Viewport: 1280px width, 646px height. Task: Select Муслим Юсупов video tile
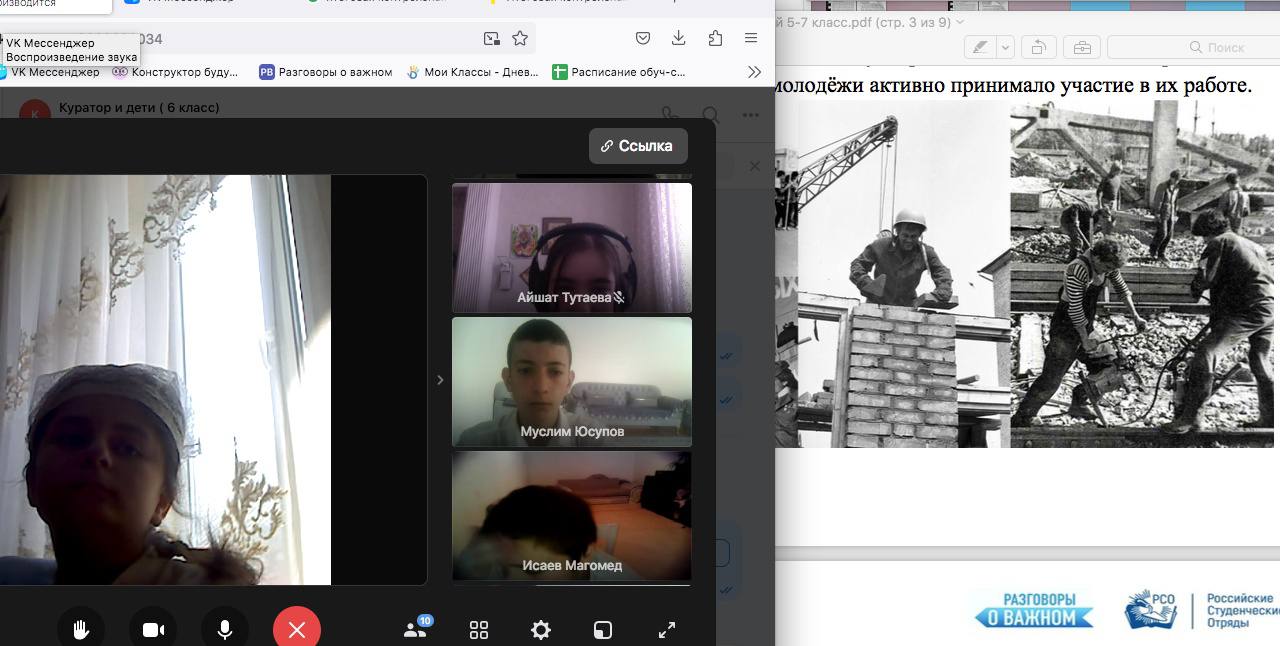point(571,381)
